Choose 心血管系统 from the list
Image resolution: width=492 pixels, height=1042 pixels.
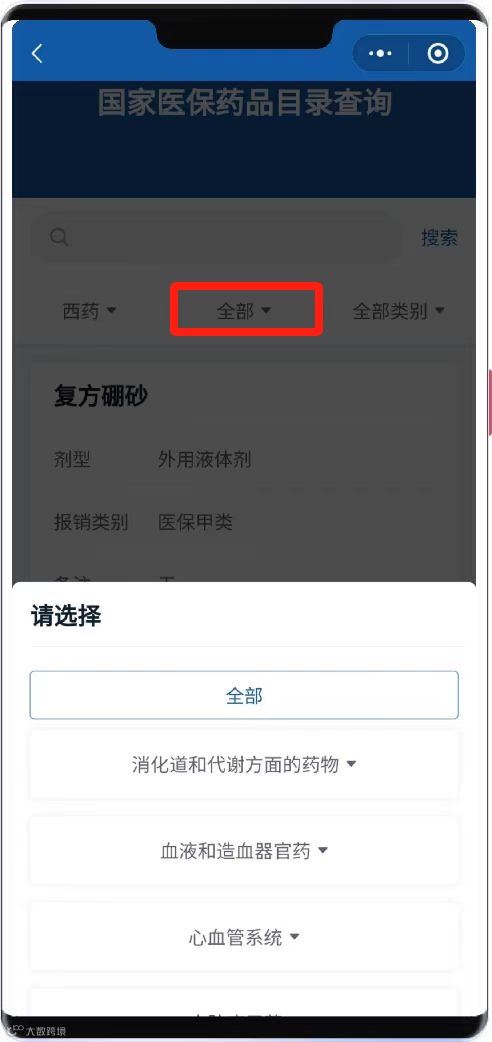tap(244, 937)
